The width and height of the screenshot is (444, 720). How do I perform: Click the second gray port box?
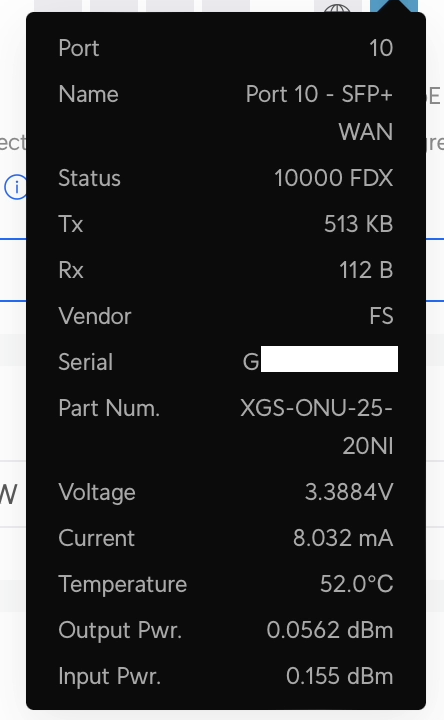pos(114,6)
